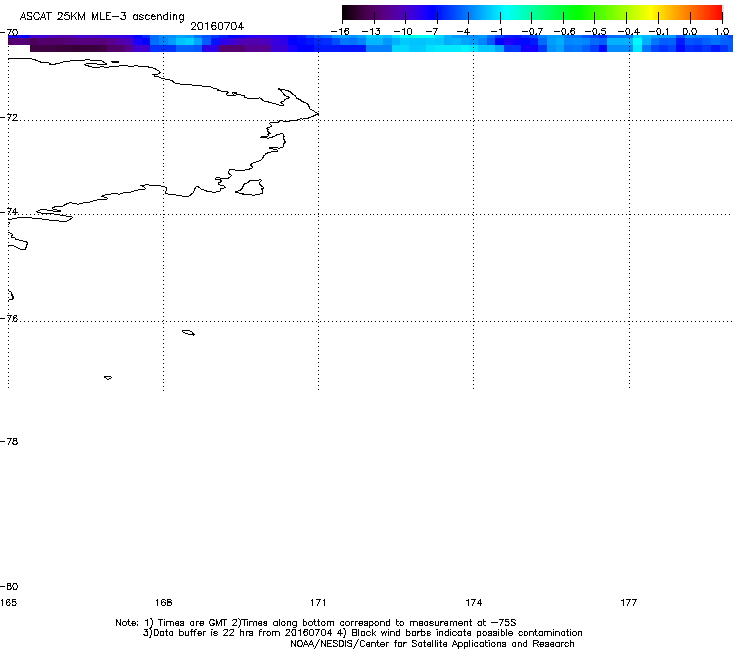Pick the green section of the color bar

pos(578,13)
